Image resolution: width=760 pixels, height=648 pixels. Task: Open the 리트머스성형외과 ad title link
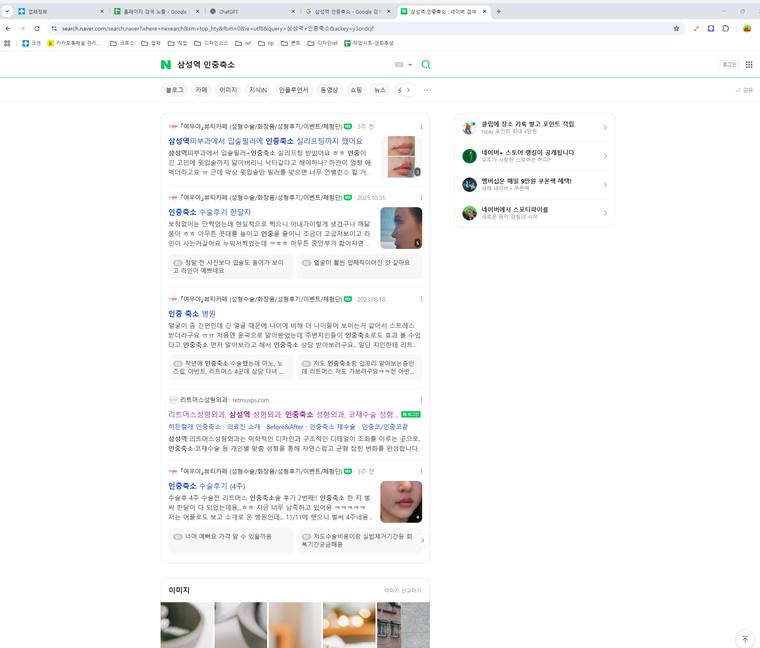(283, 414)
